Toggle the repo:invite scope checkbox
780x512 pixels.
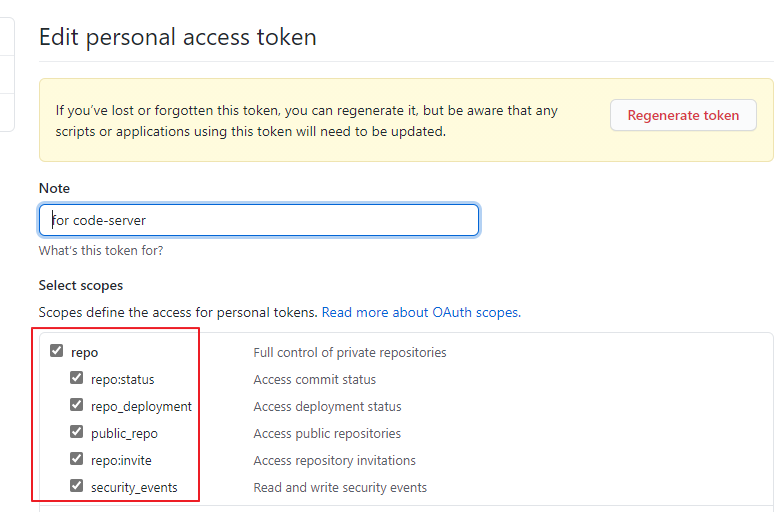[x=77, y=460]
